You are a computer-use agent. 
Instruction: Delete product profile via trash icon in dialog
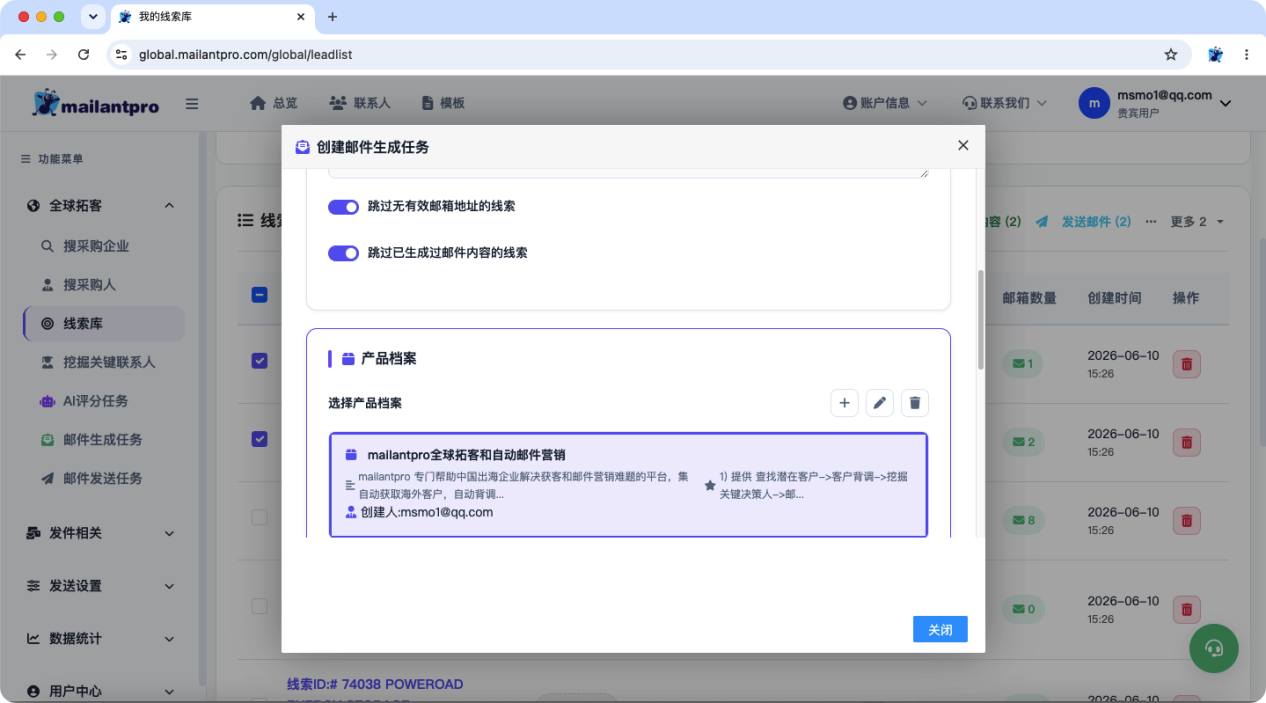(x=915, y=403)
